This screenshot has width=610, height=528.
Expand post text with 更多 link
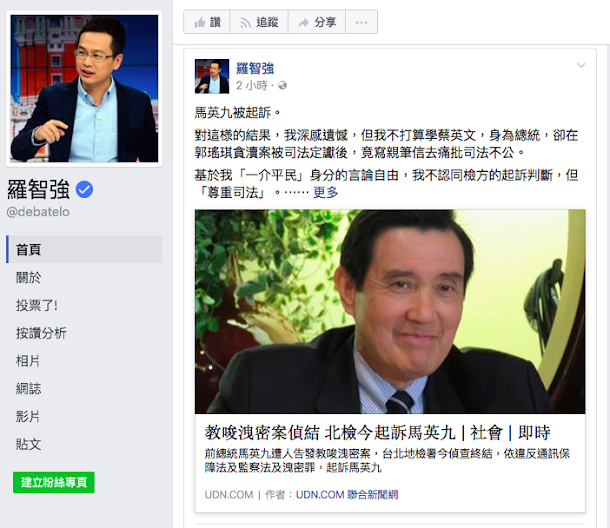pos(326,192)
